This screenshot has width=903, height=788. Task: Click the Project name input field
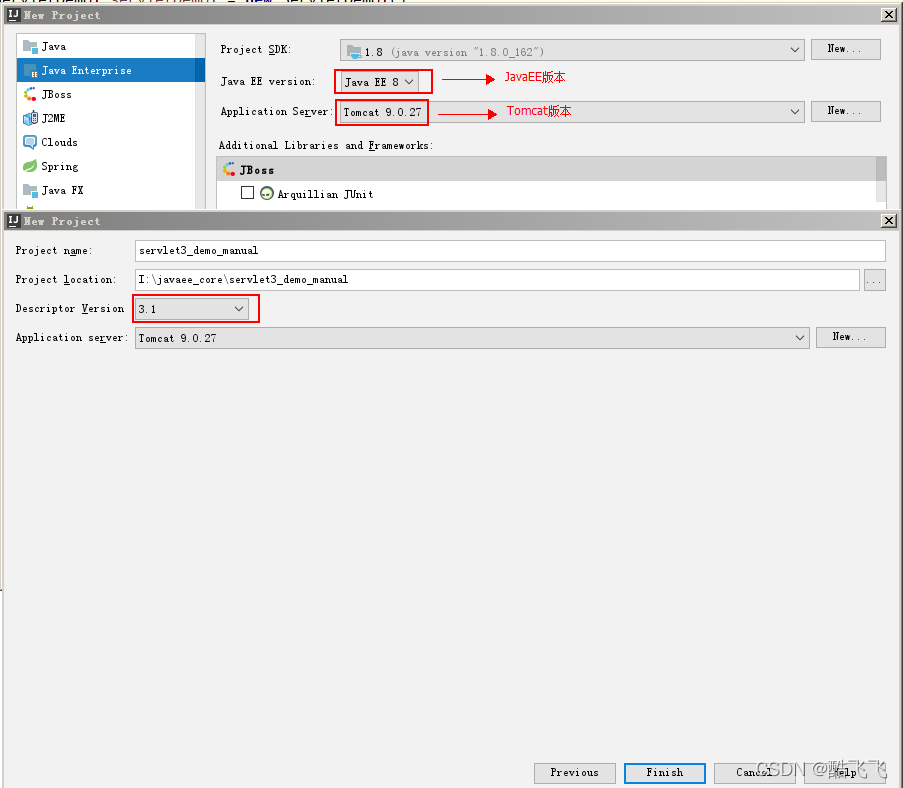510,251
